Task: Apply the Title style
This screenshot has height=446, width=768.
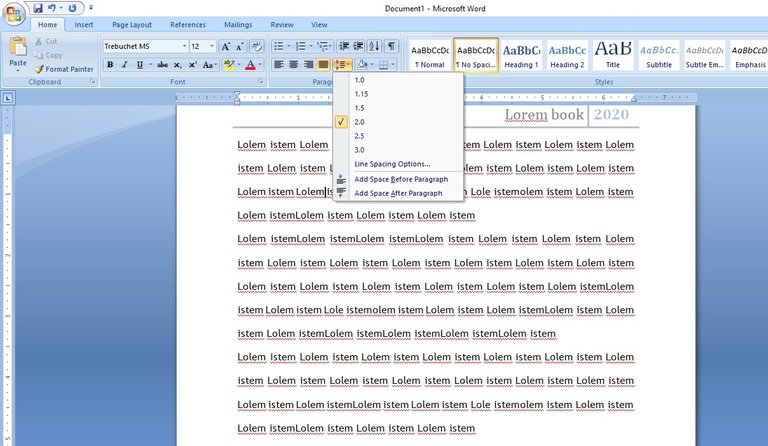Action: pyautogui.click(x=613, y=55)
